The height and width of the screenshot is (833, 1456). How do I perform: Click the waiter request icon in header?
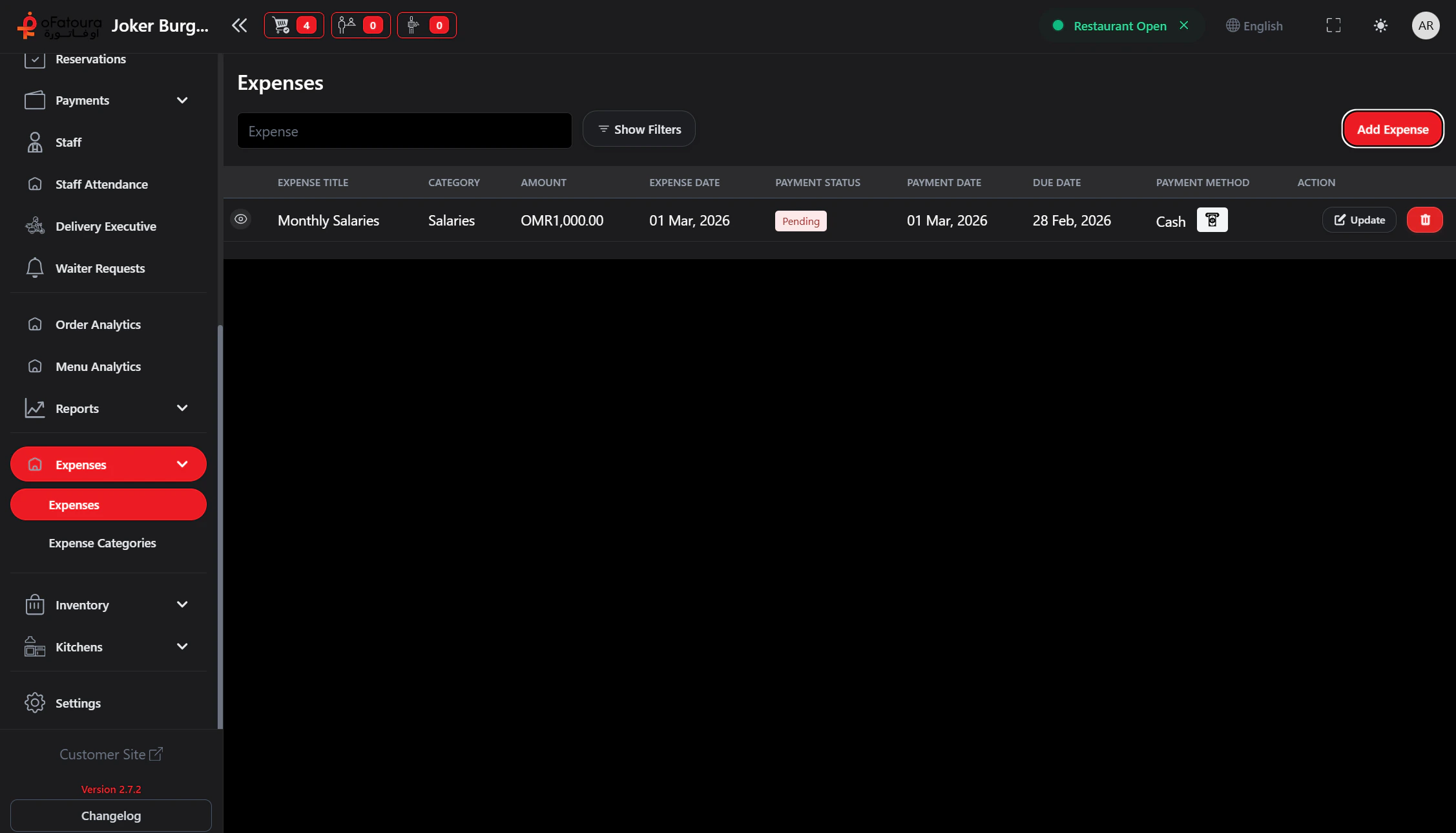[426, 25]
